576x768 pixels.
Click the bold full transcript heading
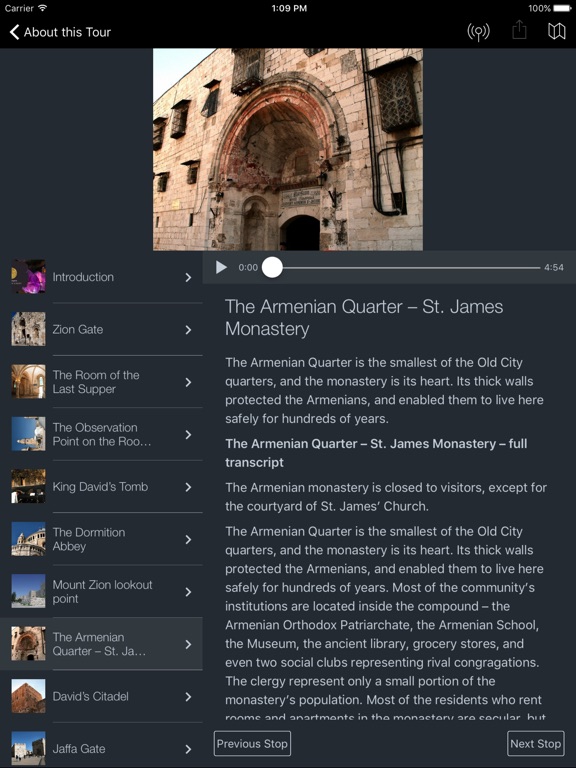[376, 453]
